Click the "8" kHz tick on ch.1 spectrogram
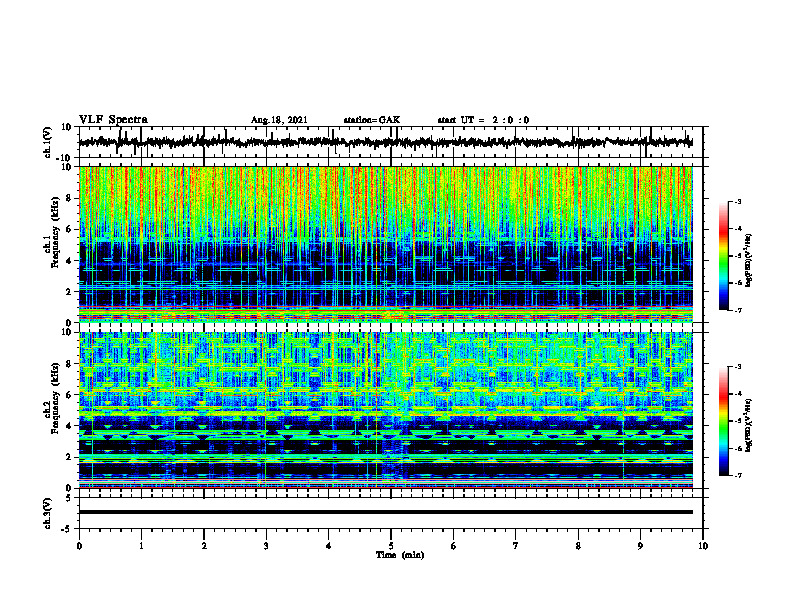Screen dimensions: 792x612 pyautogui.click(x=70, y=198)
